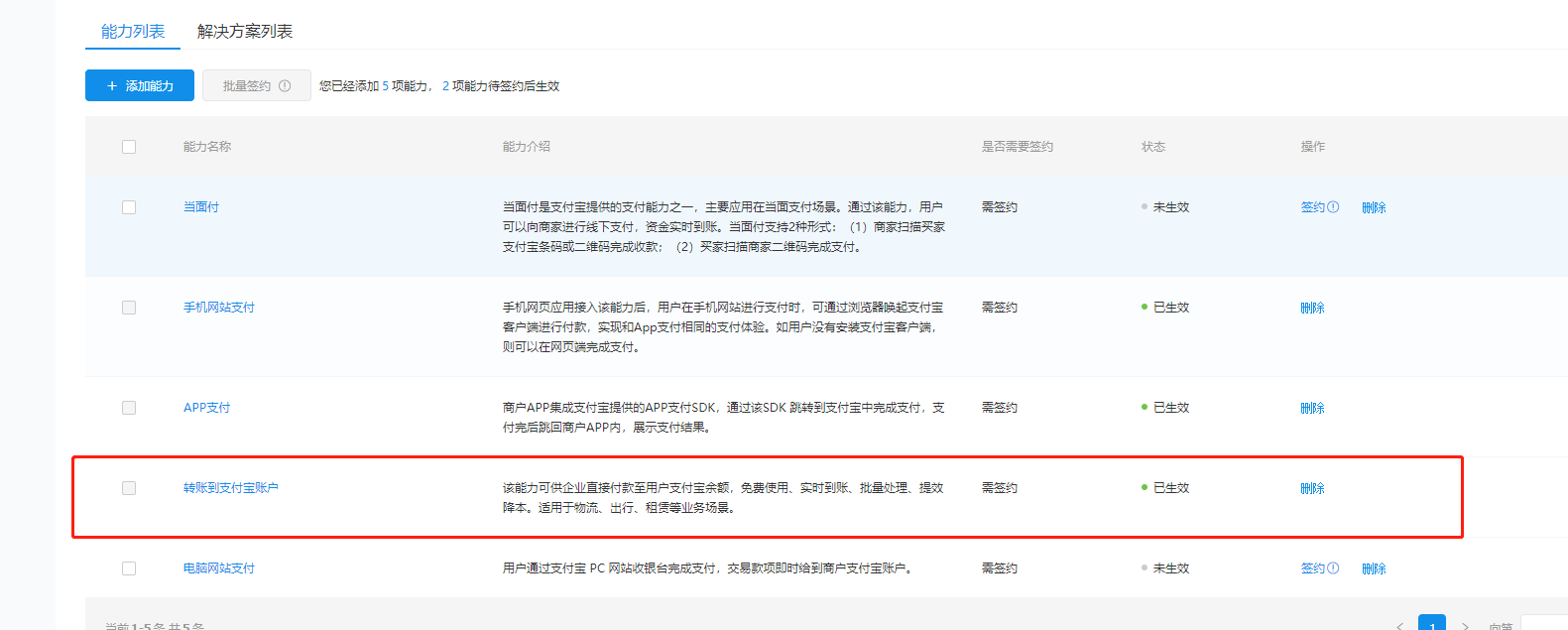
Task: Click the previous page arrow
Action: coord(1399,626)
